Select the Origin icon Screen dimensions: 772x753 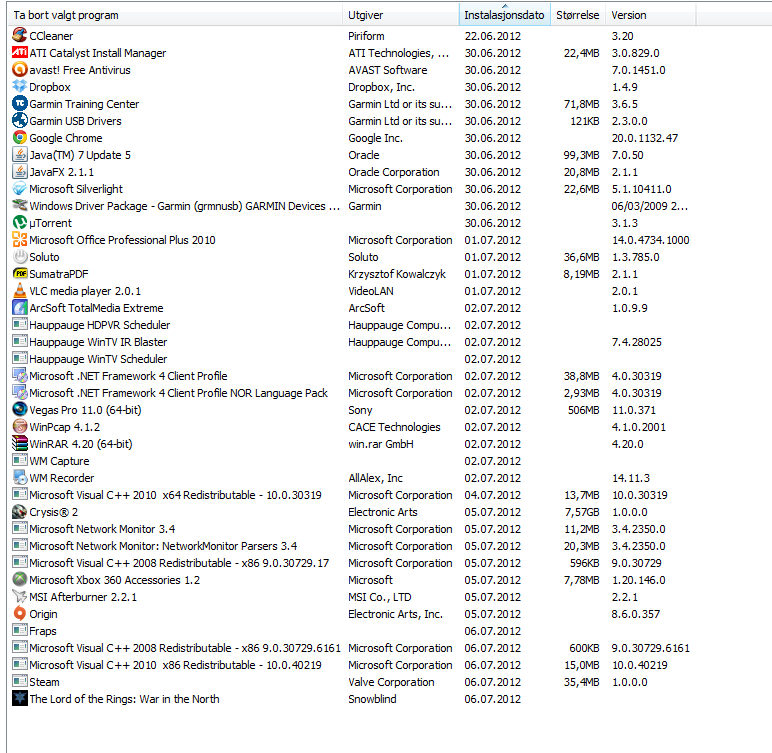tap(20, 613)
